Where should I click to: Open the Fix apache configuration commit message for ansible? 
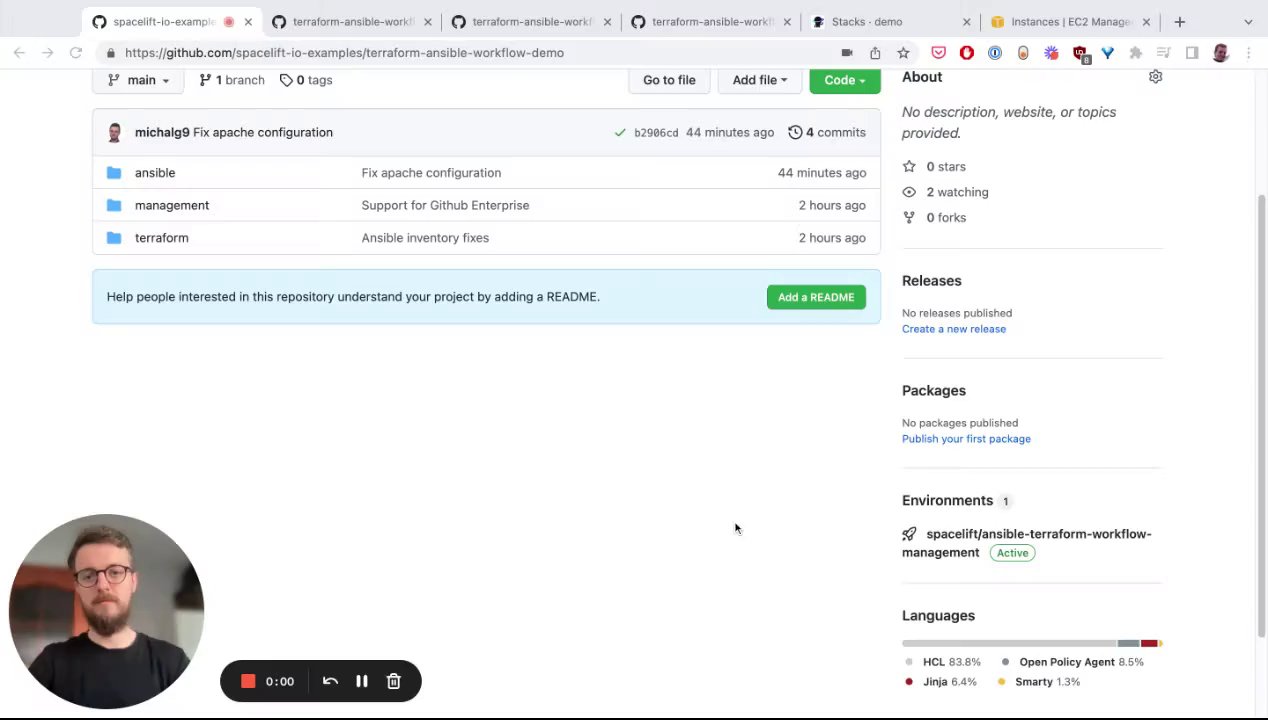[x=431, y=173]
